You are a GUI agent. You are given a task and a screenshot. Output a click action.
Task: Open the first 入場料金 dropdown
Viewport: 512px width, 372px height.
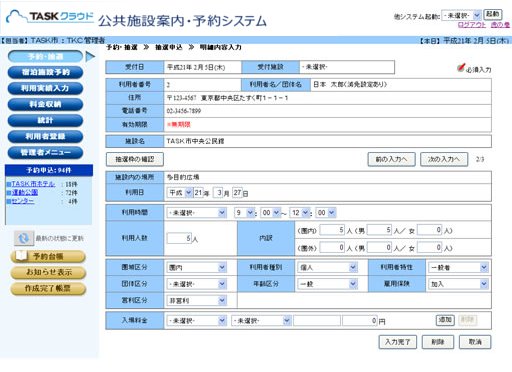click(196, 321)
